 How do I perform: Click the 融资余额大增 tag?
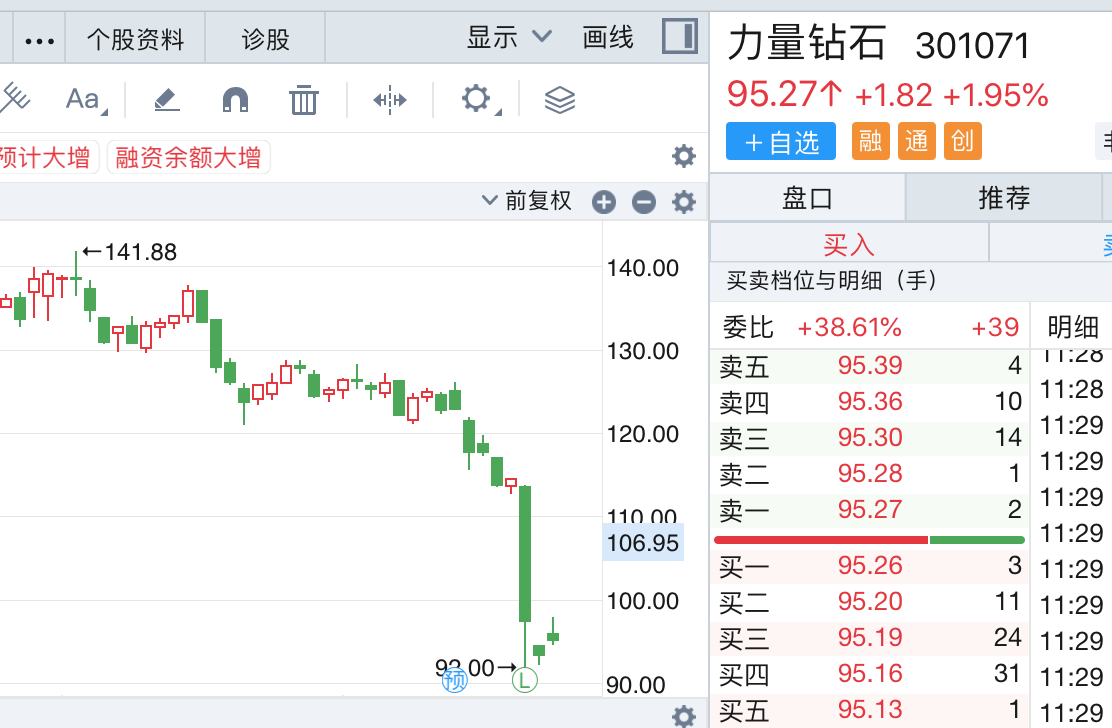[x=188, y=158]
